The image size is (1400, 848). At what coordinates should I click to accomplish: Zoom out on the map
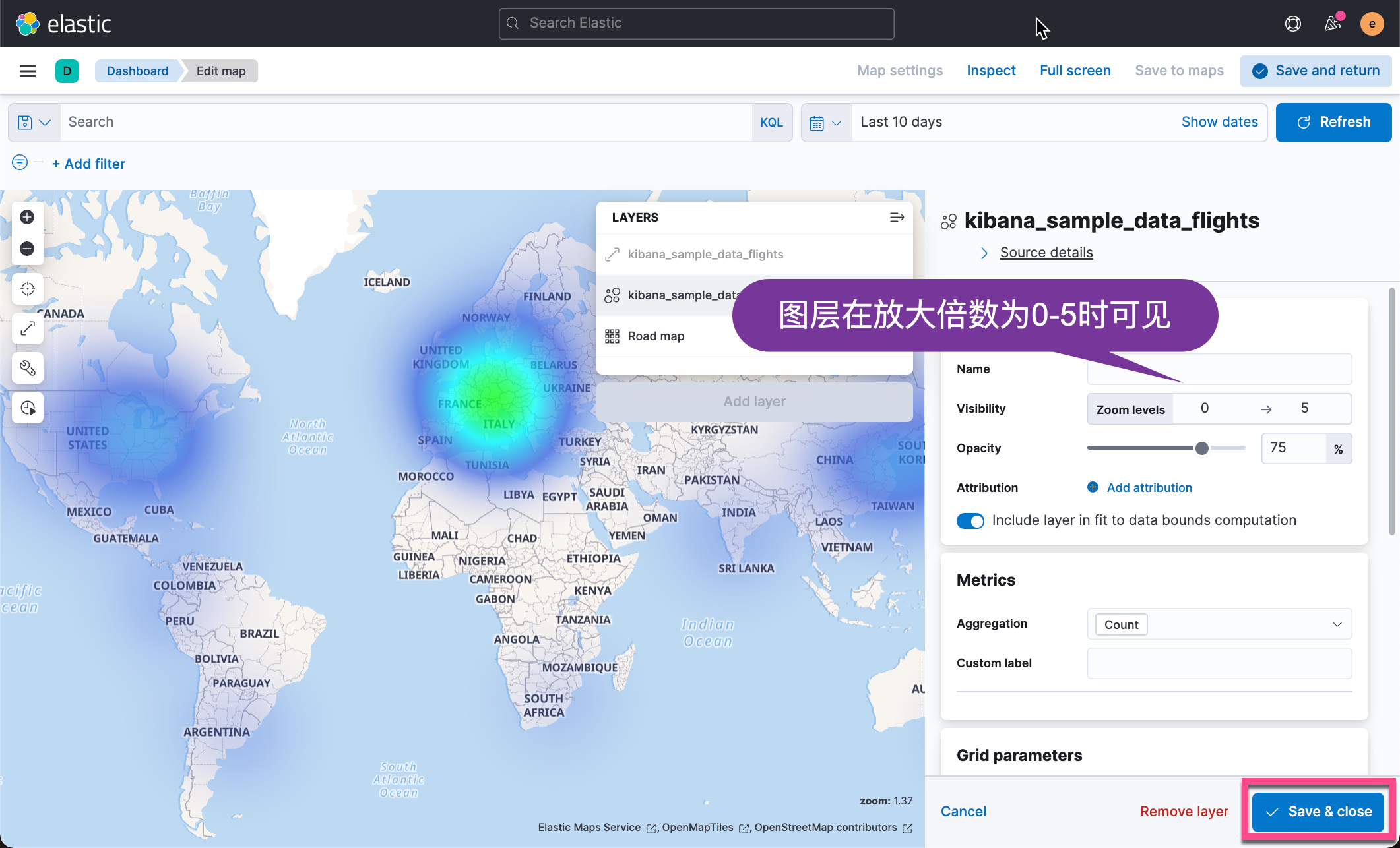(27, 249)
